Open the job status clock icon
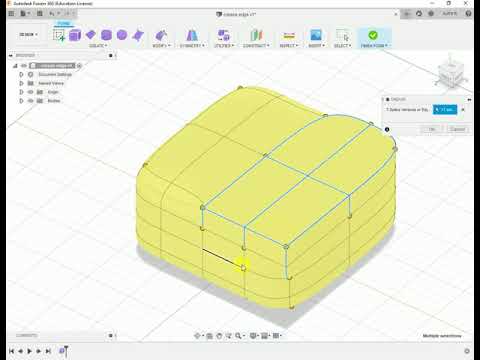Viewport: 480px width, 360px height. (x=431, y=14)
